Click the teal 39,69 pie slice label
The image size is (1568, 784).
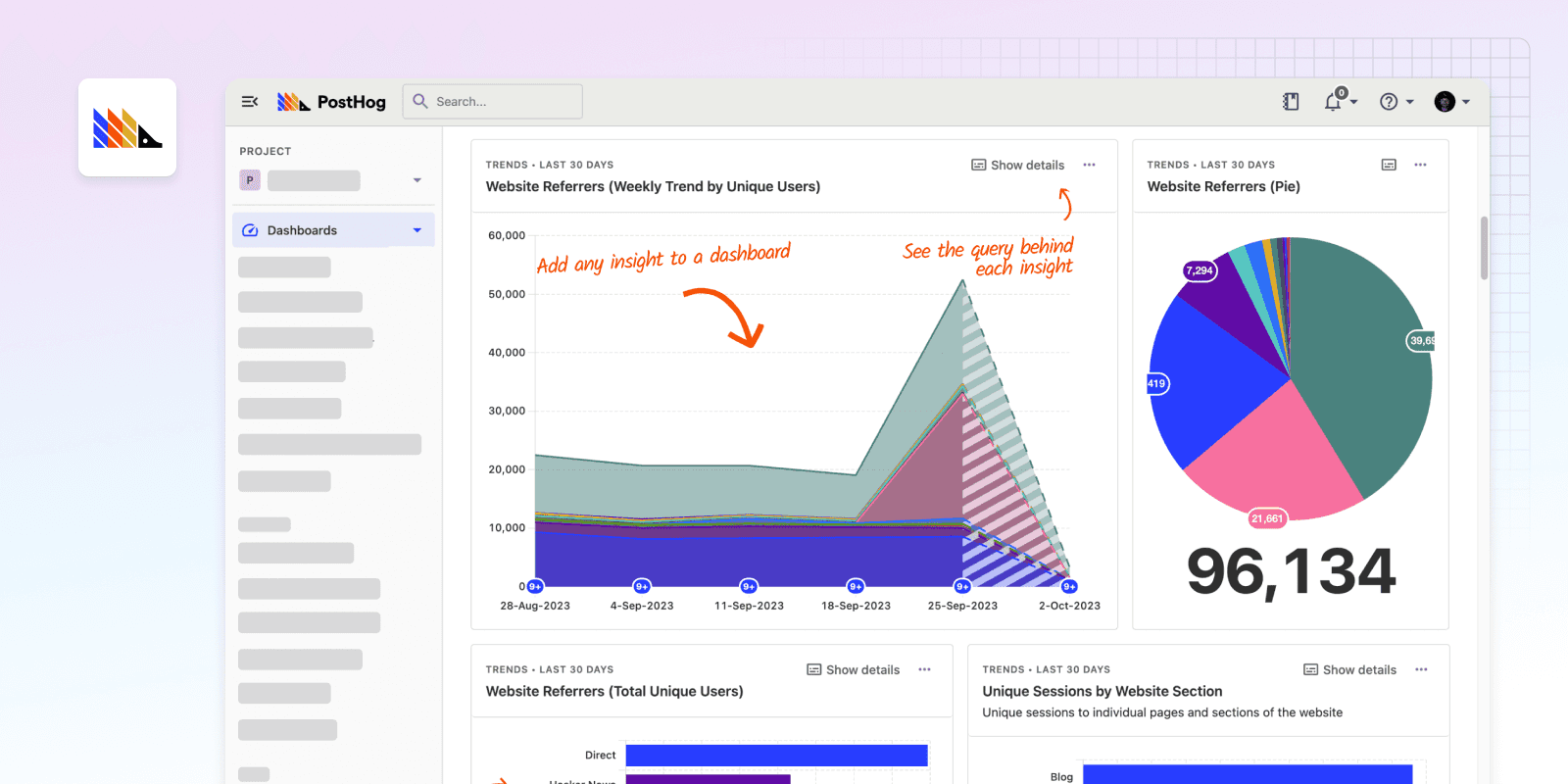point(1421,341)
